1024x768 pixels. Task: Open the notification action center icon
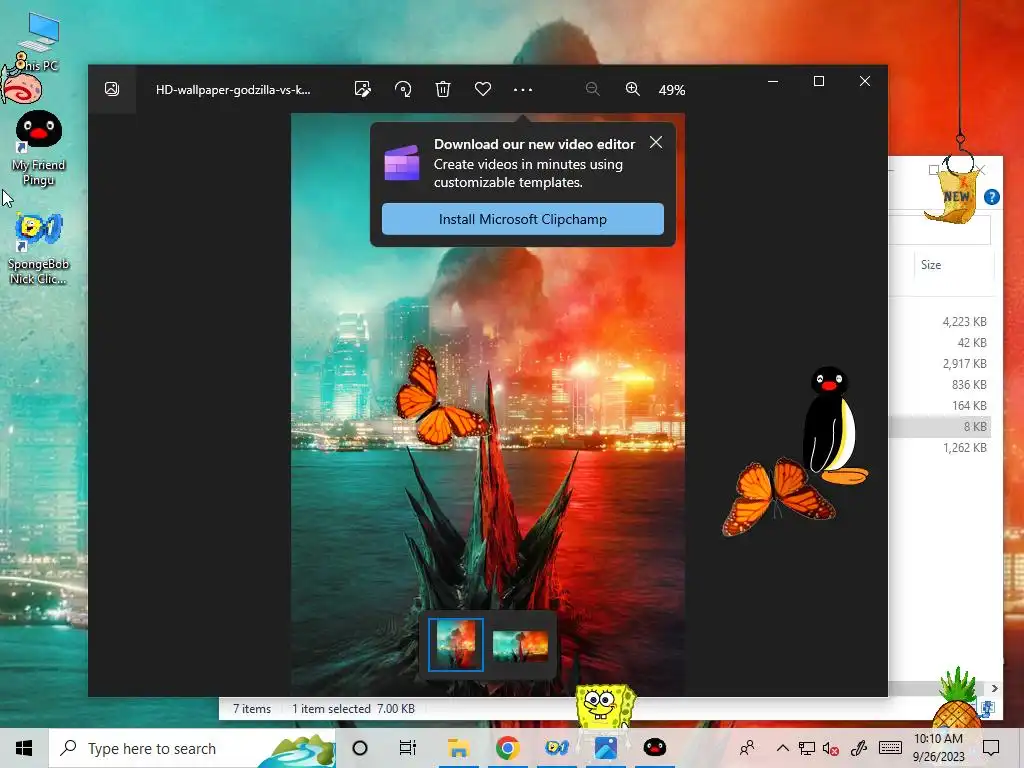(x=991, y=748)
